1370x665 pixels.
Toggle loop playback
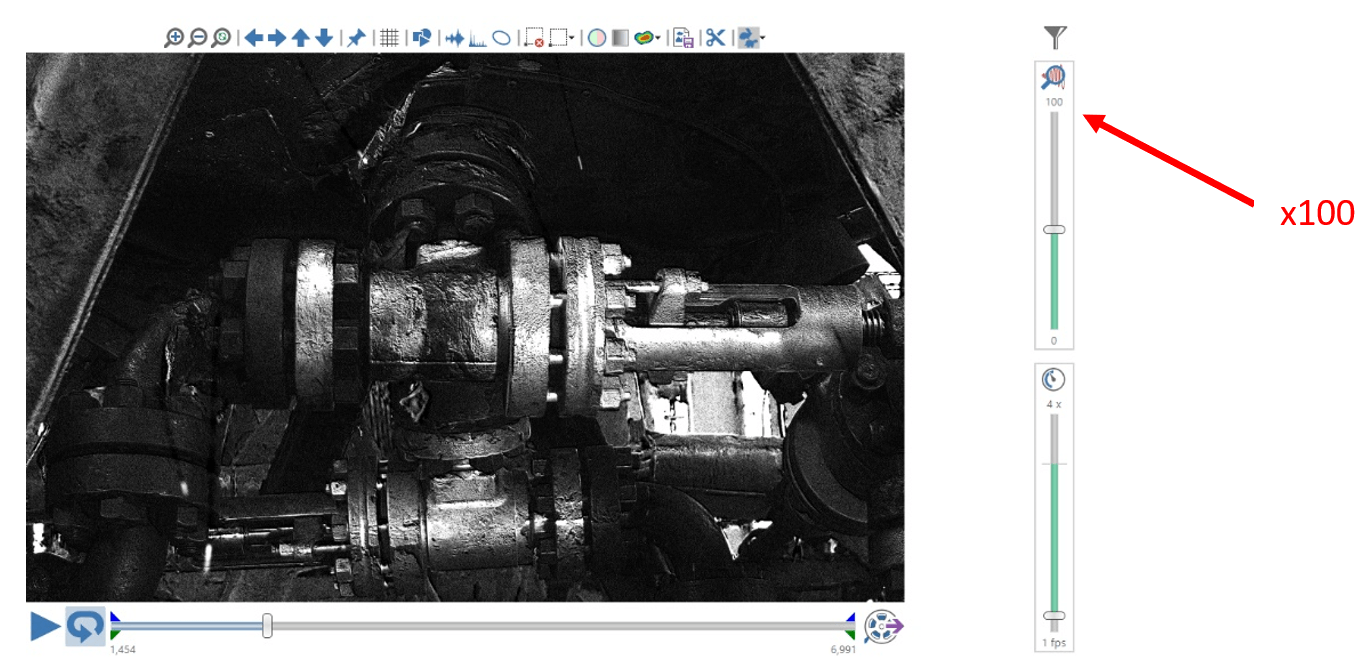point(85,626)
